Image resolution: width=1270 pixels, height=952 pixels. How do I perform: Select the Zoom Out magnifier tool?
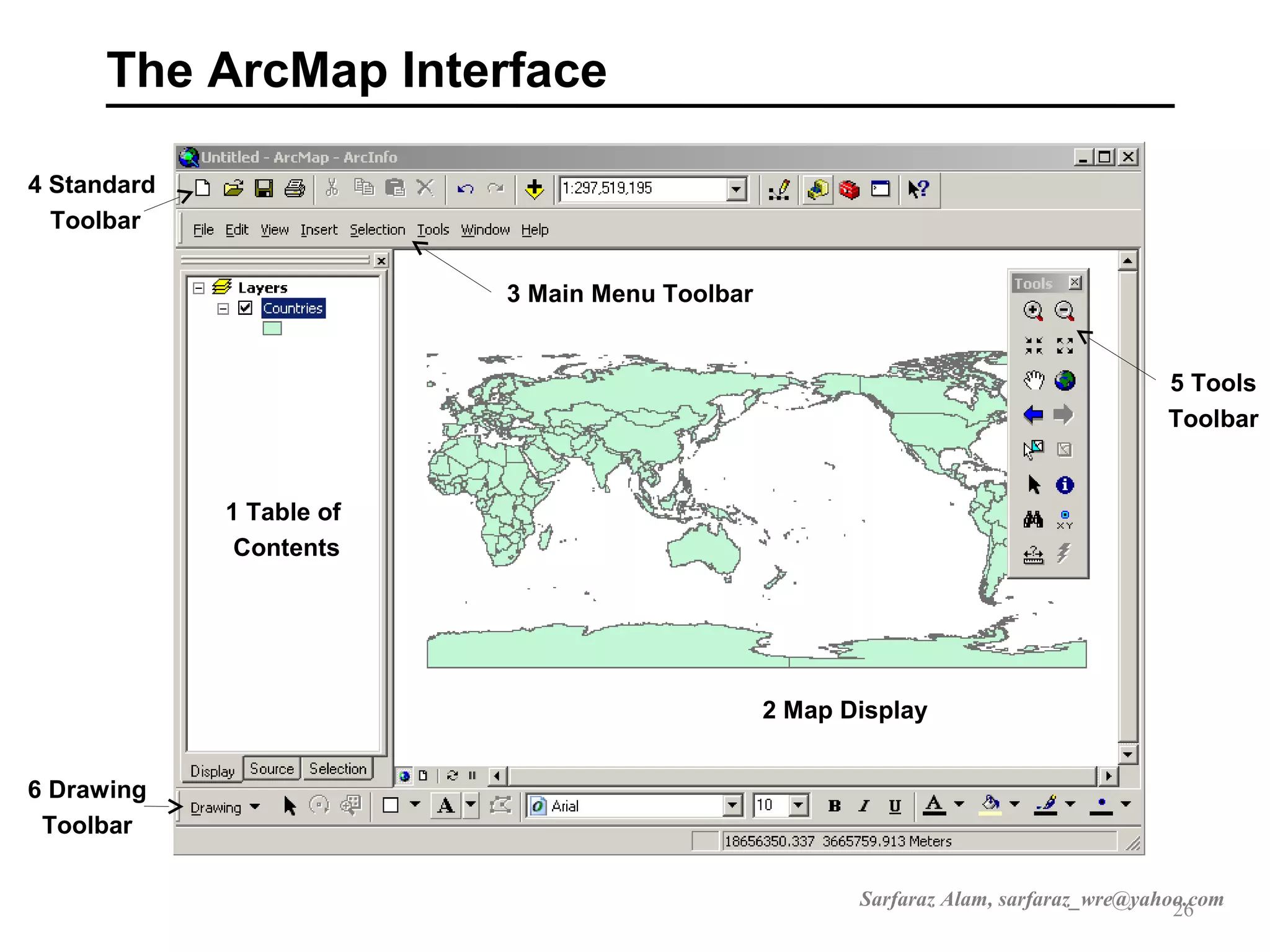pos(1065,311)
